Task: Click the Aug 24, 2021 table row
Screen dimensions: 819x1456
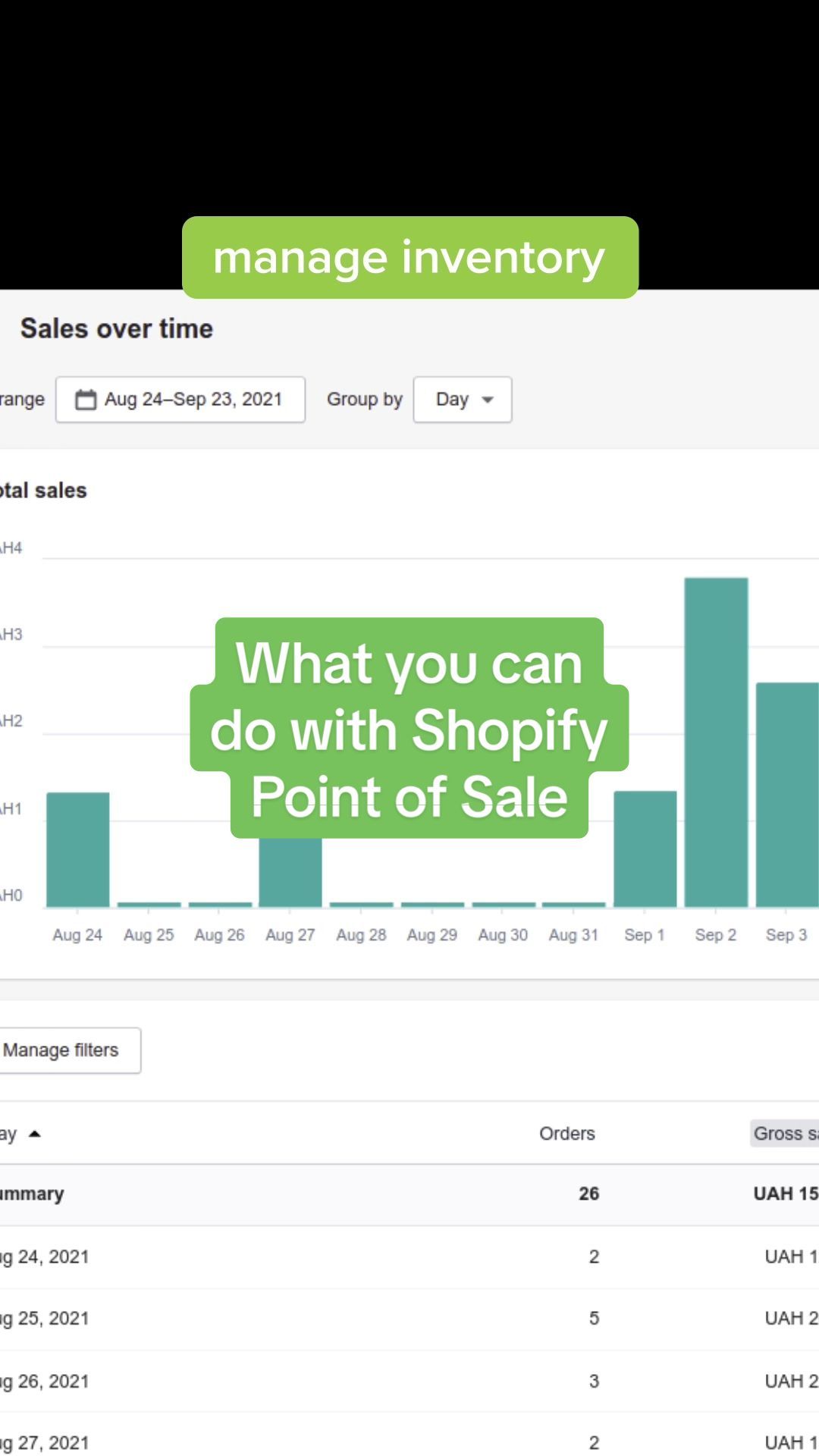Action: click(409, 1257)
